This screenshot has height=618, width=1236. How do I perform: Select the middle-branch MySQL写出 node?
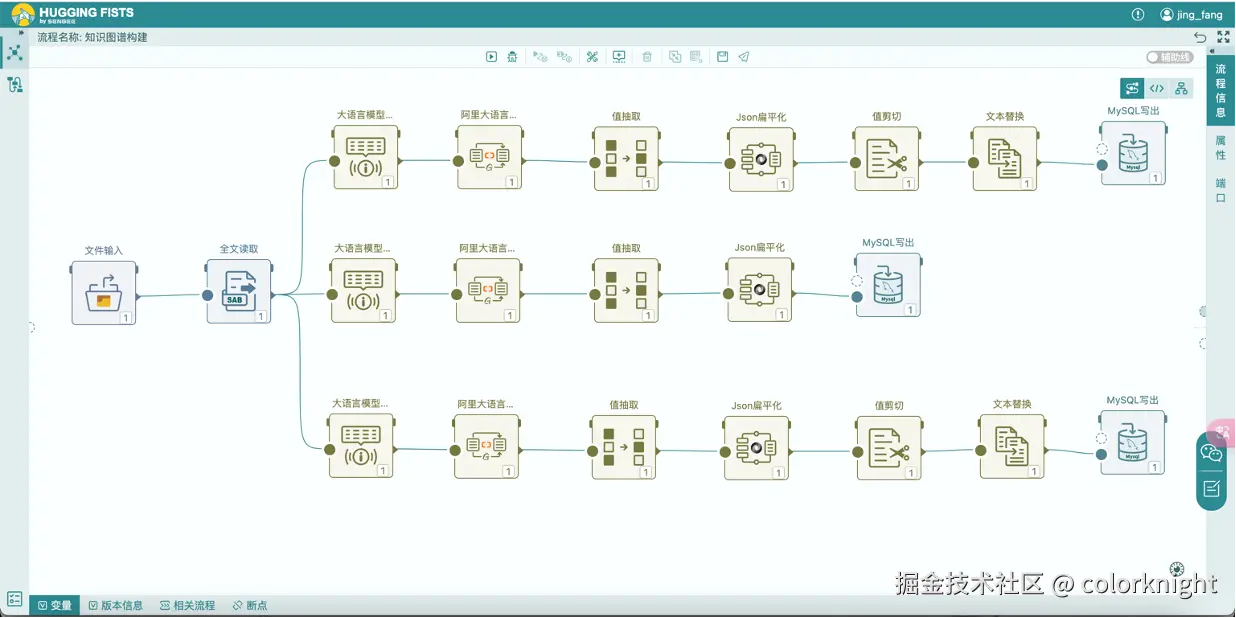[888, 284]
